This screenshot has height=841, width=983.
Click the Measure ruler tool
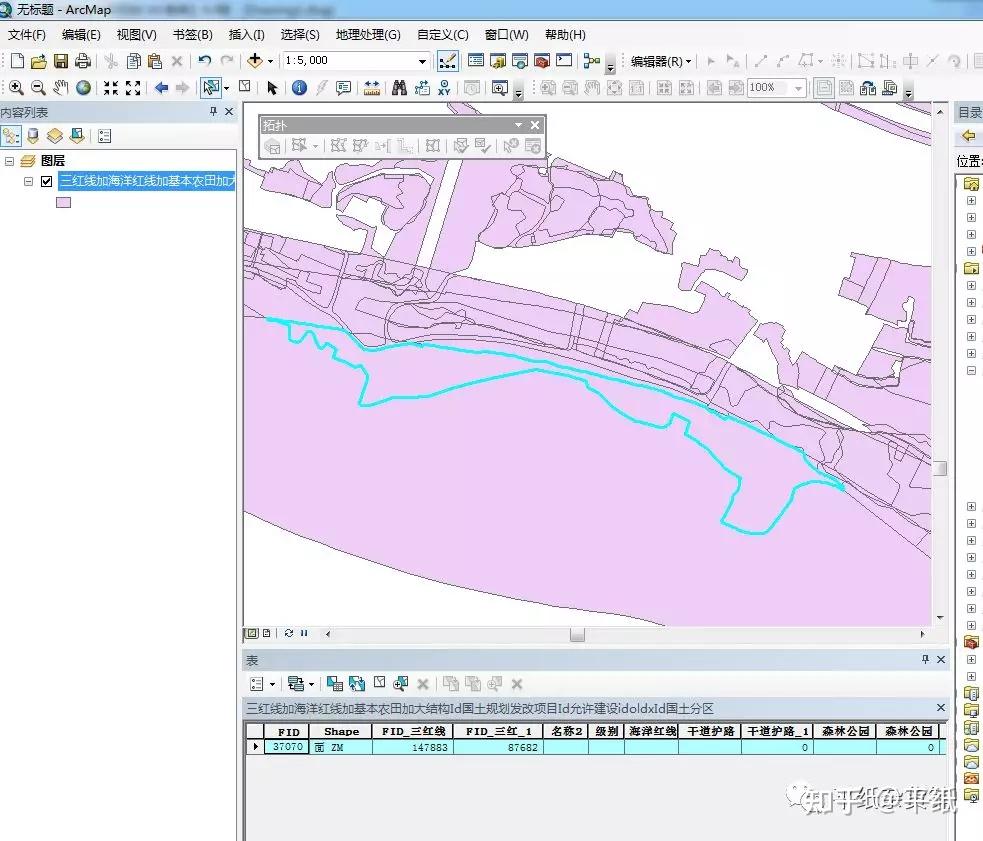371,88
